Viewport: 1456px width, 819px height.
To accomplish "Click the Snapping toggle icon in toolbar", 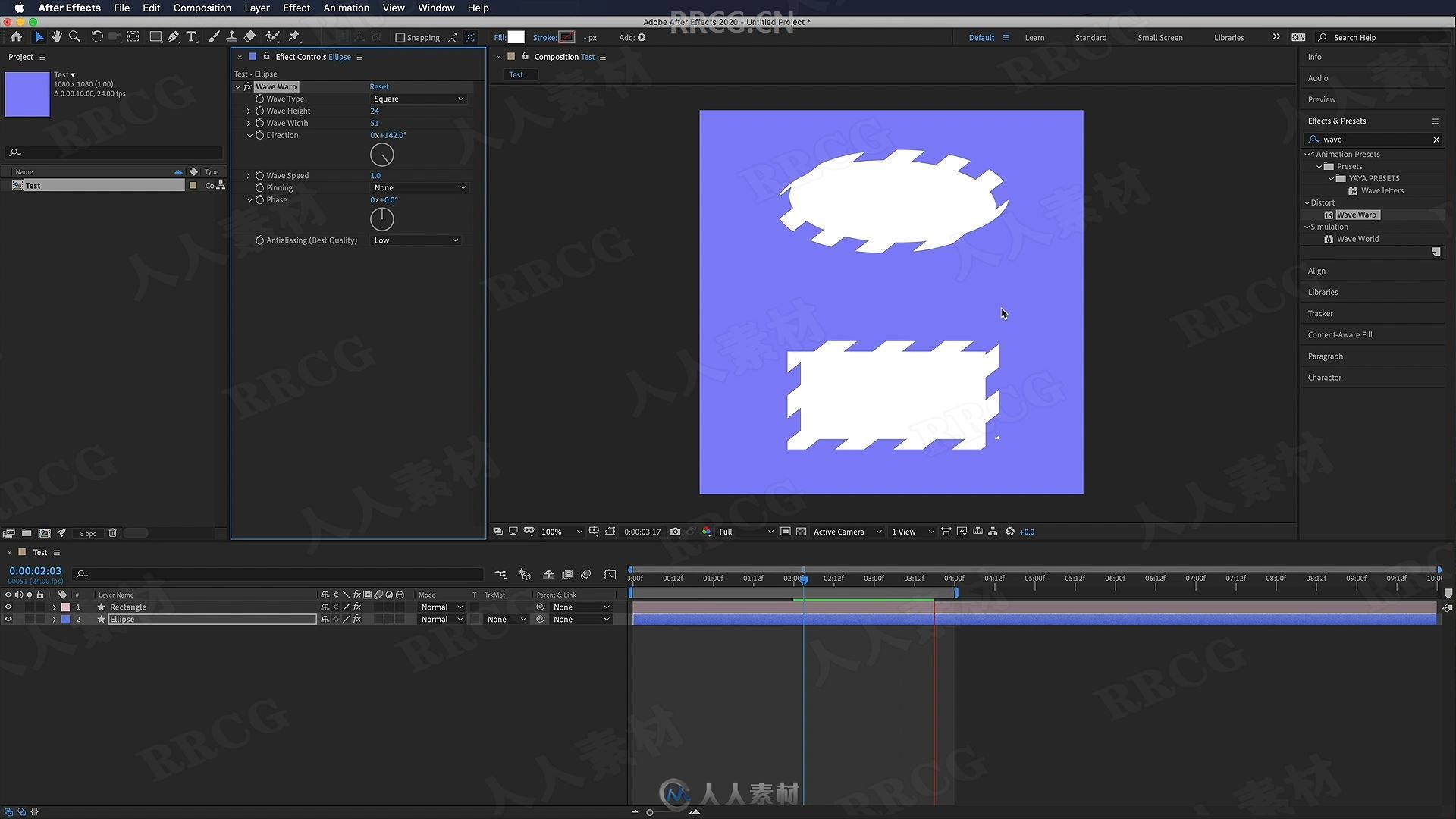I will click(x=399, y=37).
